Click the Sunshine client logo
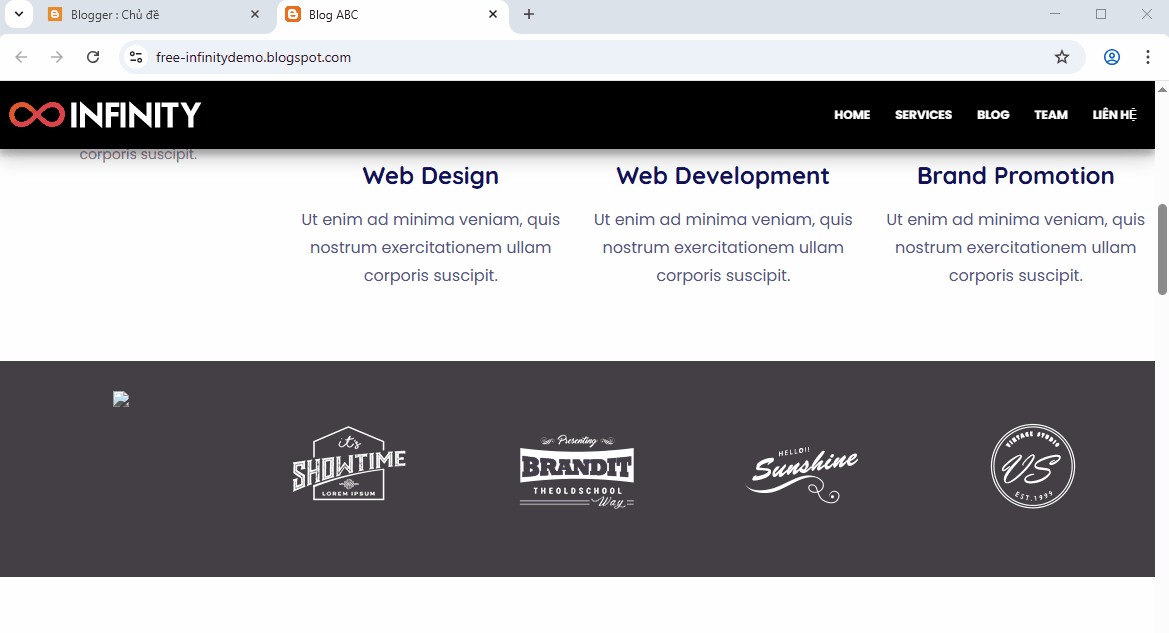The width and height of the screenshot is (1169, 633). (802, 475)
